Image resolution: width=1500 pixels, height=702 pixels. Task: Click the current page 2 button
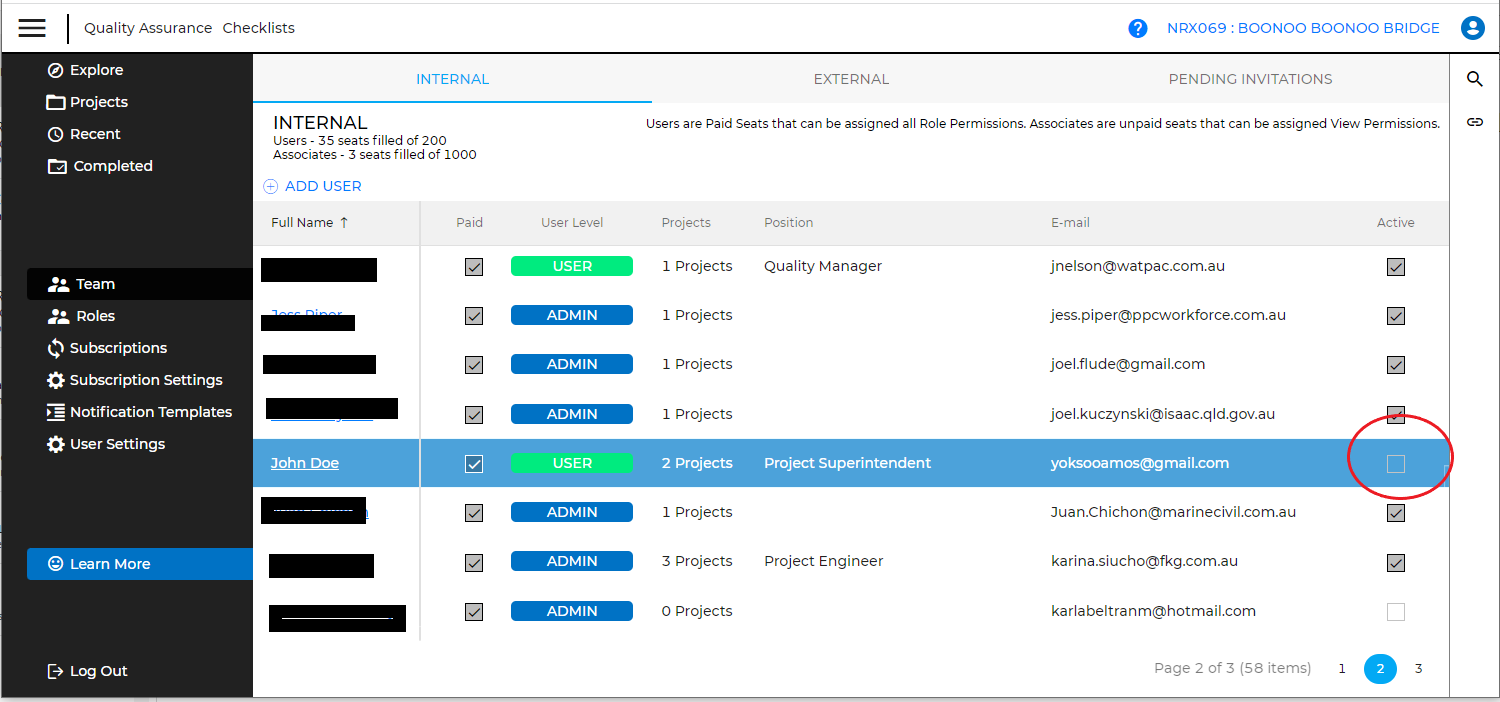point(1380,669)
